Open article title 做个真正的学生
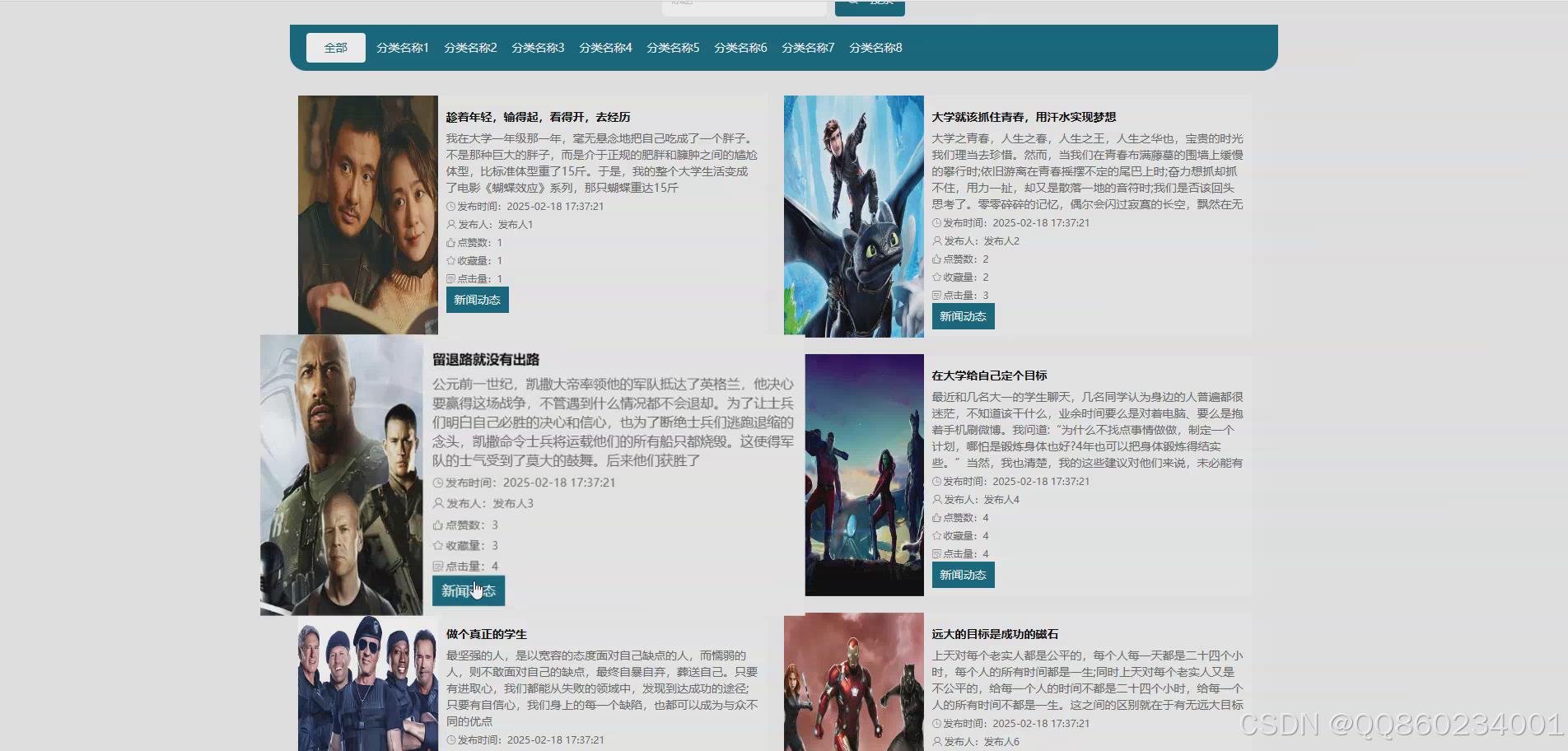Viewport: 1568px width, 751px height. click(486, 634)
